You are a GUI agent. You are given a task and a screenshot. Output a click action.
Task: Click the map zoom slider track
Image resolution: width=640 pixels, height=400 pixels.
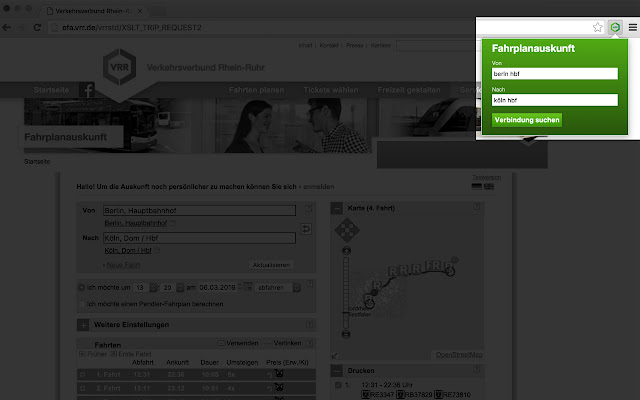click(346, 292)
